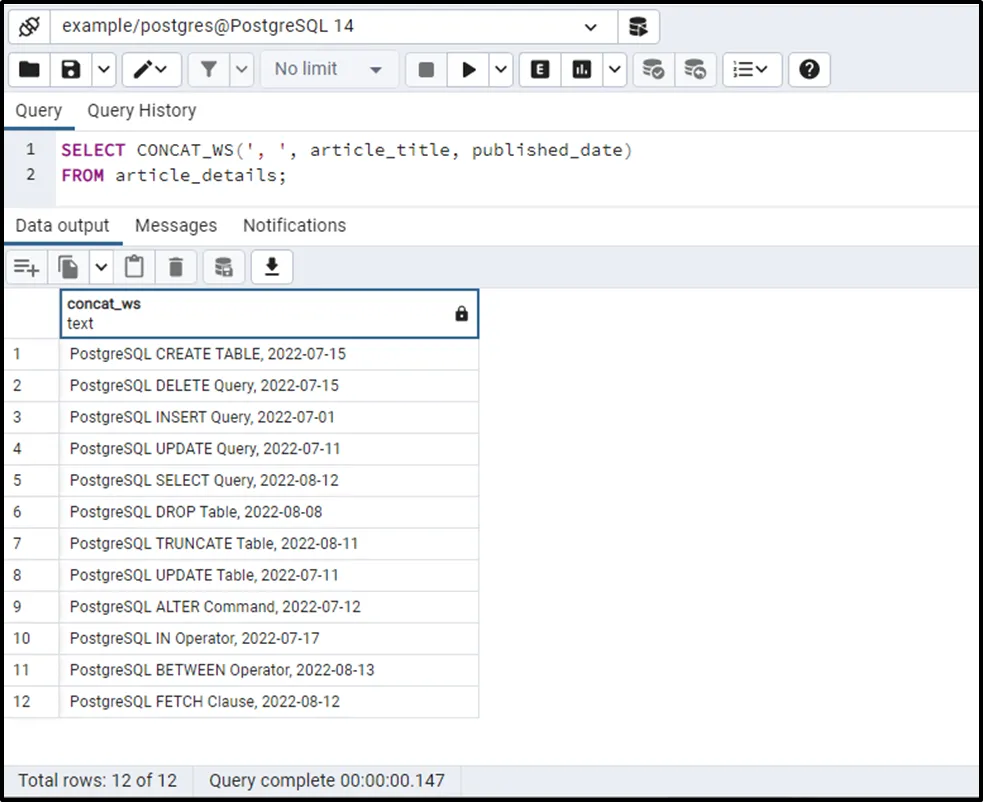Click the Explain (E) query button
The width and height of the screenshot is (983, 802).
[541, 69]
